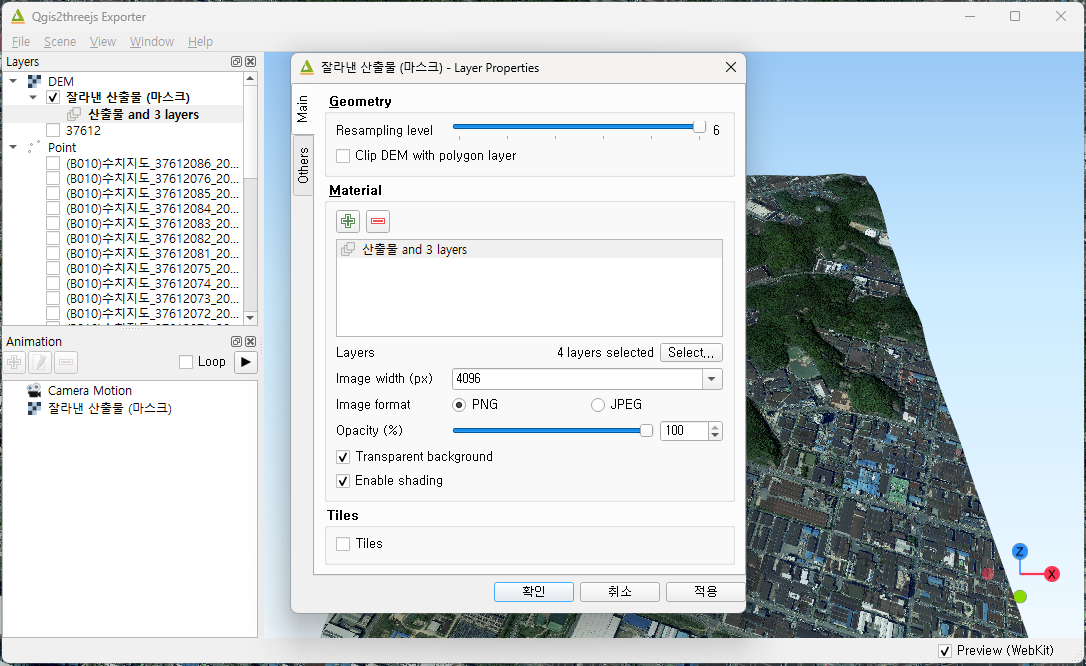
Task: Toggle Clip DEM with polygon layer
Action: [343, 156]
